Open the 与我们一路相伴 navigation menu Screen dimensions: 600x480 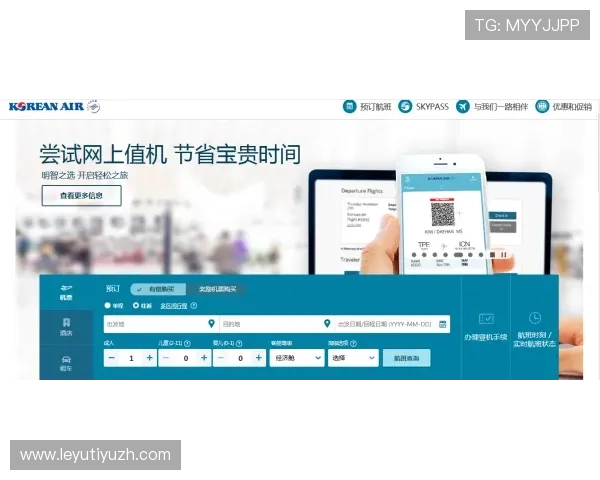(x=492, y=106)
